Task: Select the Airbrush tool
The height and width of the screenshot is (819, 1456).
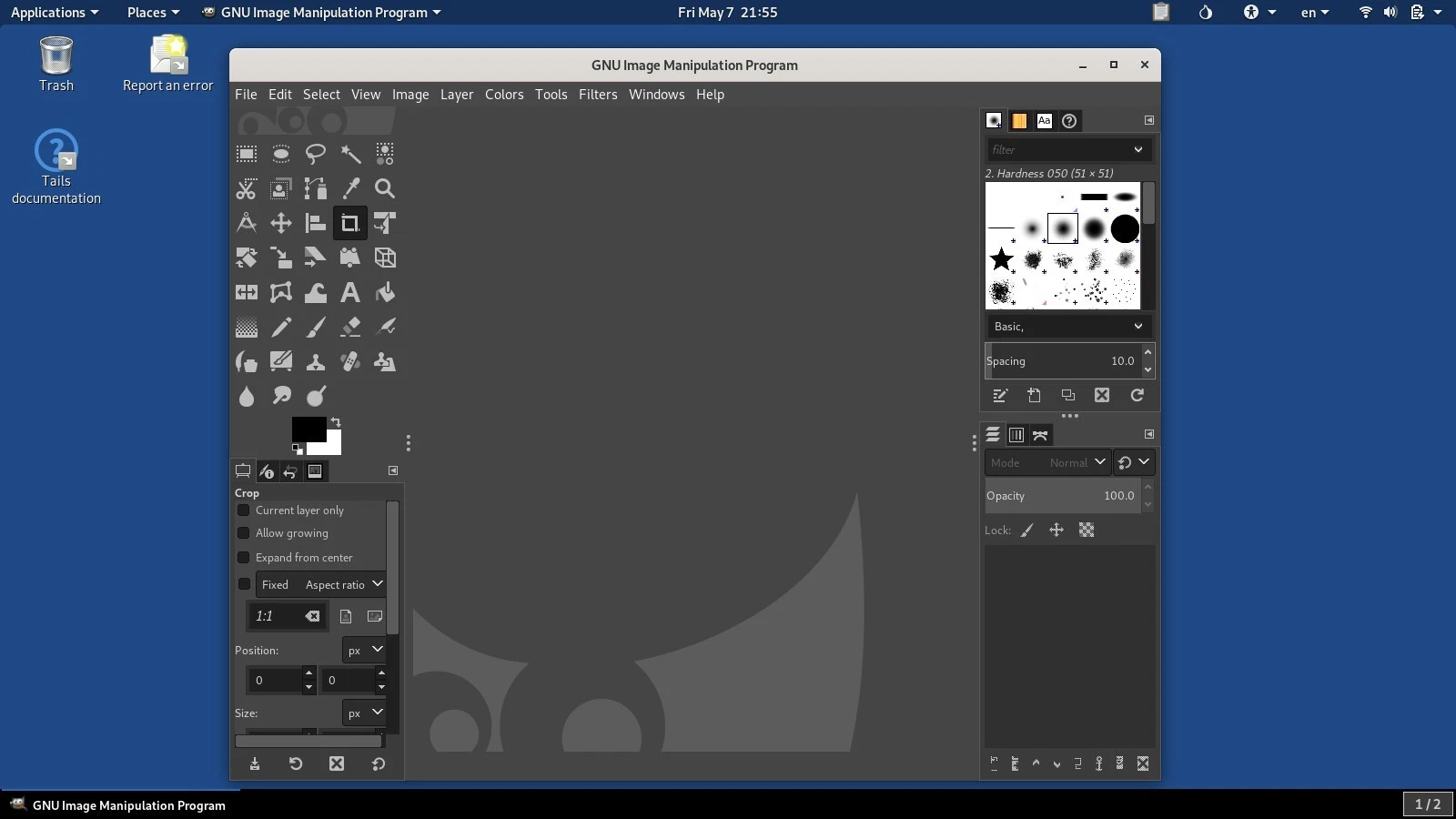Action: tap(385, 327)
